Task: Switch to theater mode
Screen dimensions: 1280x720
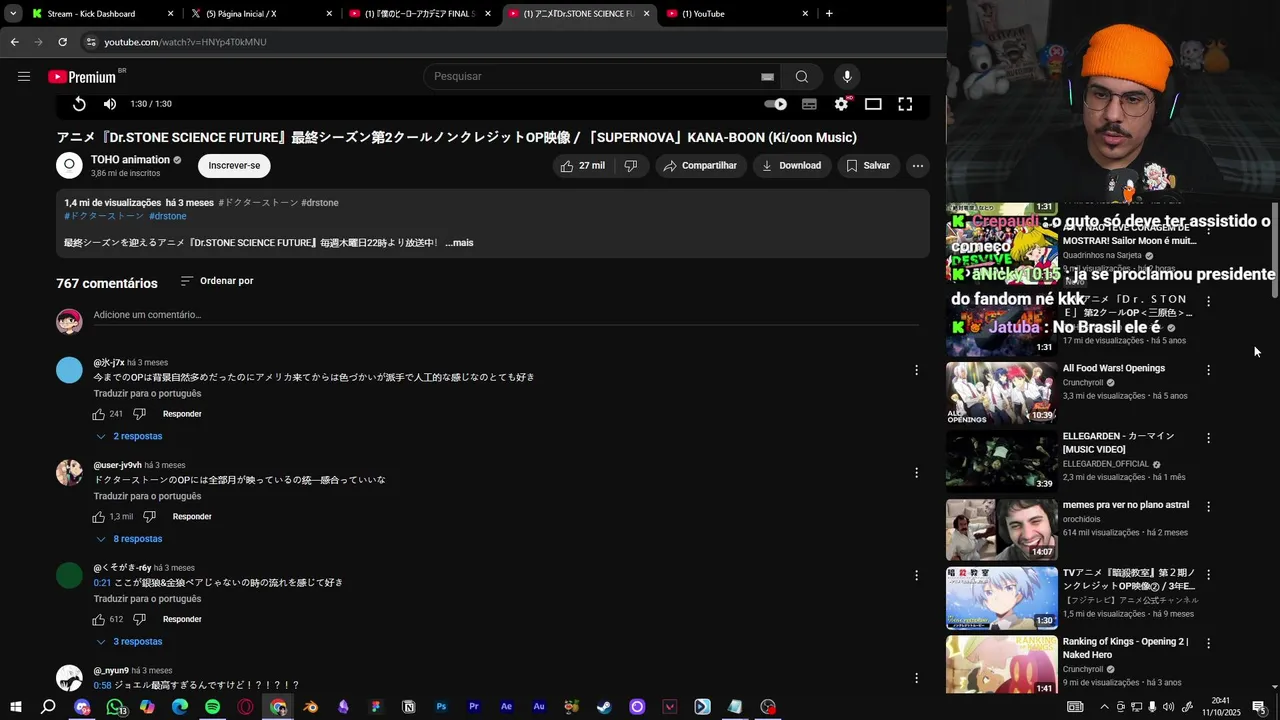Action: point(873,104)
